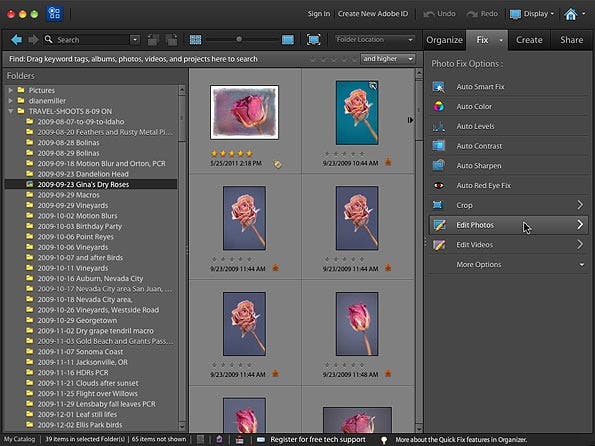The image size is (595, 446).
Task: Click the orange star badge on the 9/23/2009 11:48 AM photo
Action: click(x=388, y=374)
